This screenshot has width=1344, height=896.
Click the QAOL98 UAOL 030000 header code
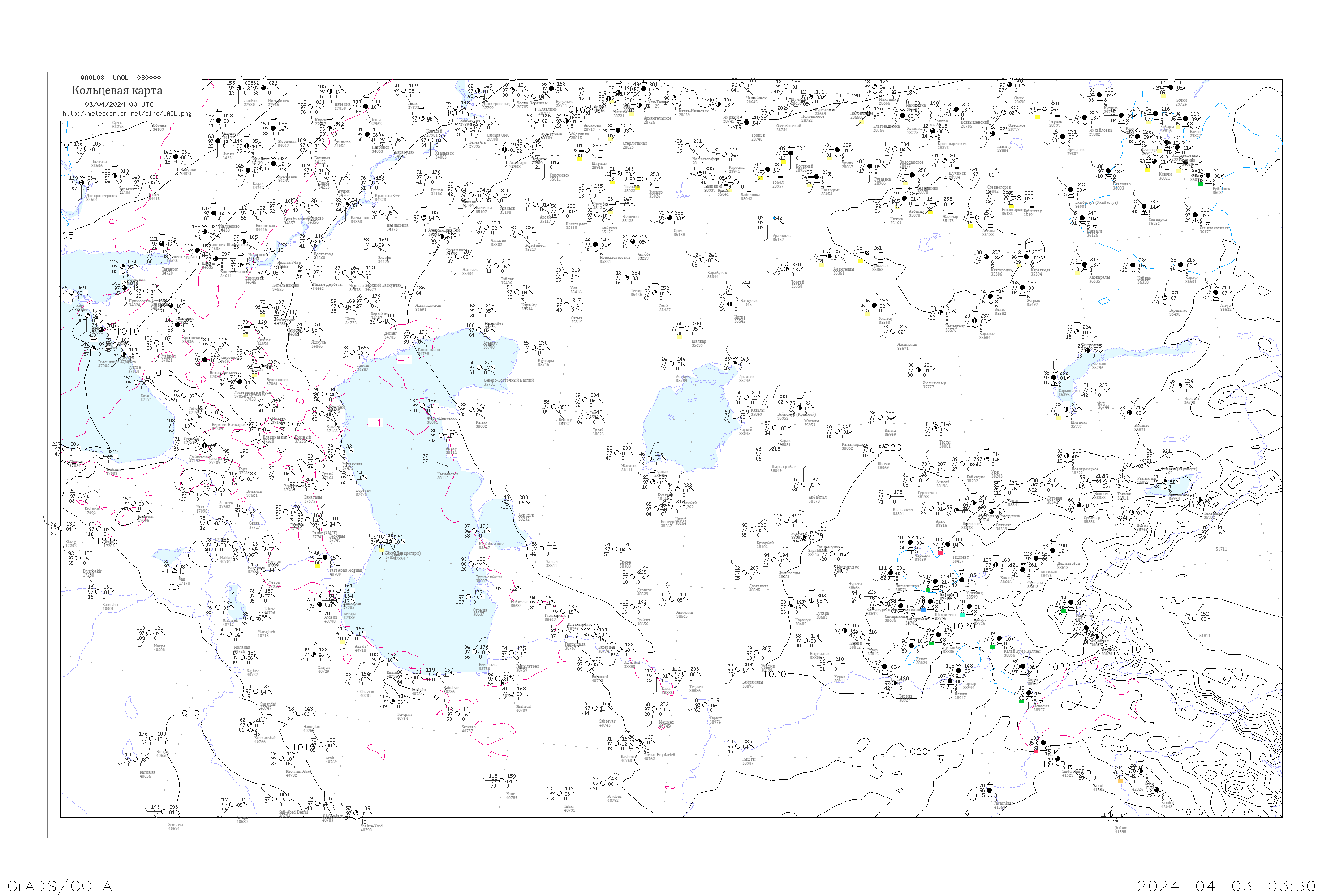tap(121, 78)
